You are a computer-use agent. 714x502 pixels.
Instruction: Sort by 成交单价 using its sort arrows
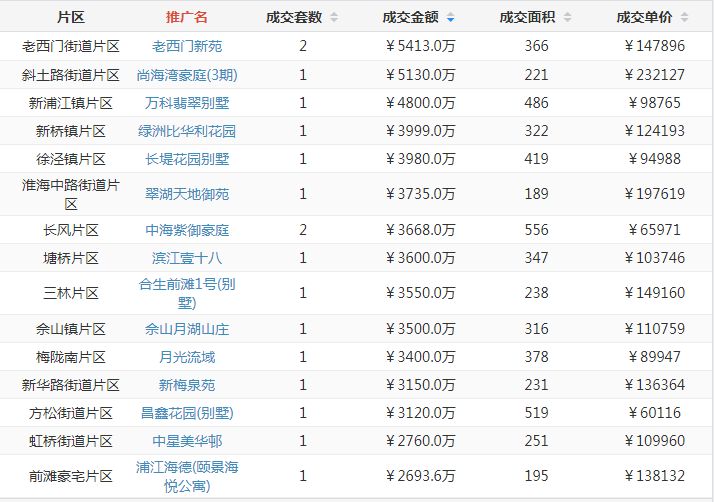pos(684,17)
